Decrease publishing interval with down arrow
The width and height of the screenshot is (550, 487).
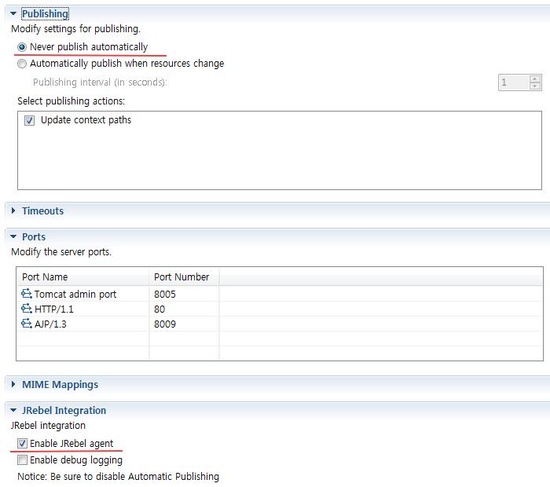535,86
